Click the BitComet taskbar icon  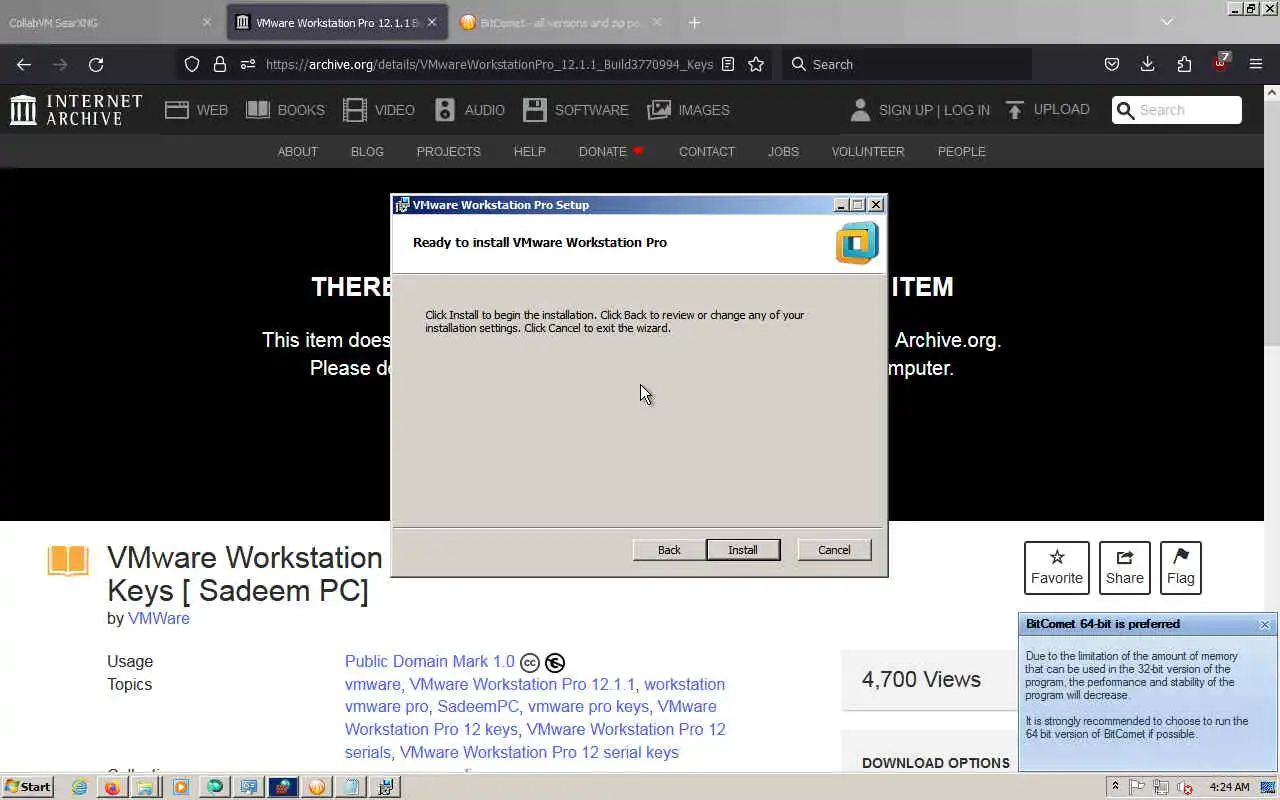click(317, 787)
